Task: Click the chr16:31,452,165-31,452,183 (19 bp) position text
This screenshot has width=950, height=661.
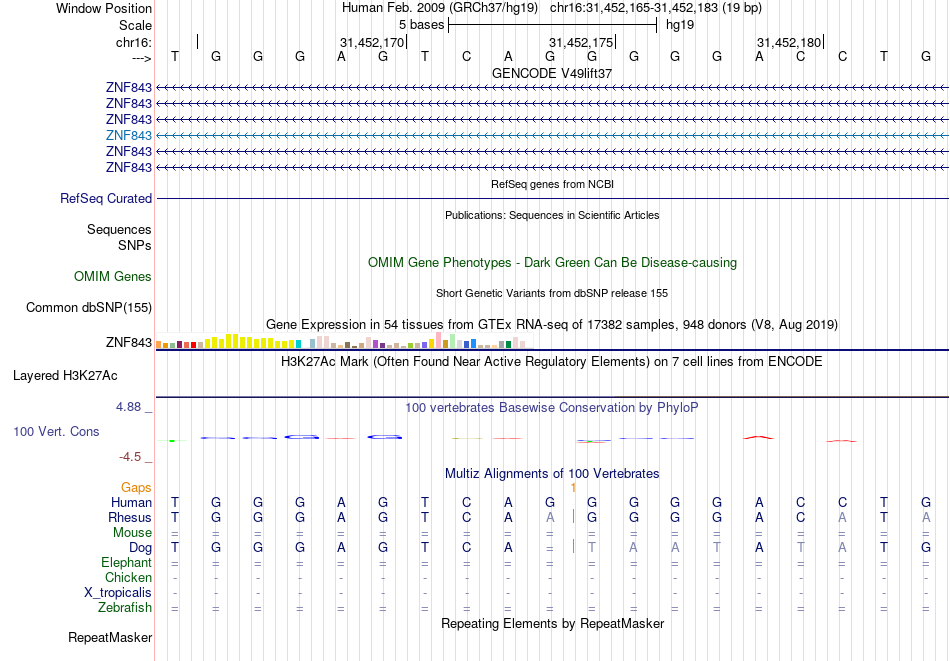Action: click(x=656, y=8)
